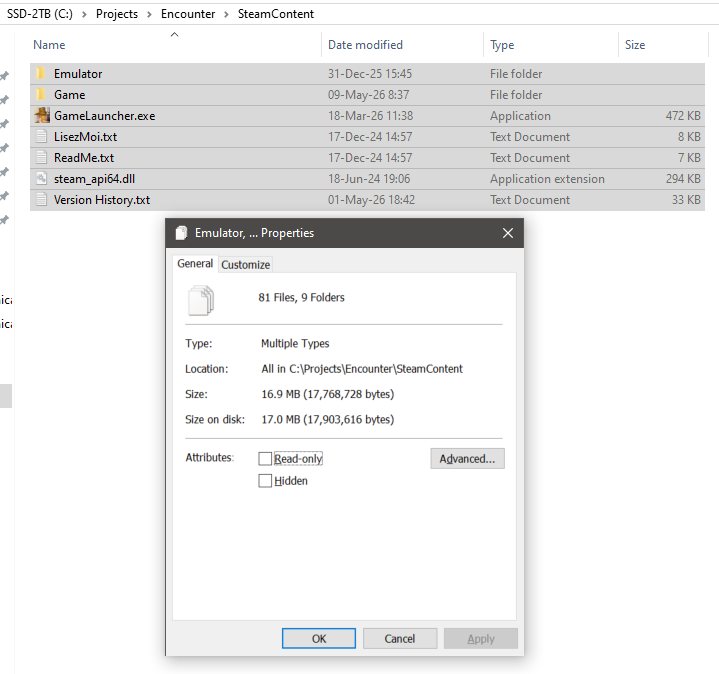
Task: Click date 09-May-26 8:37 cell
Action: click(368, 95)
